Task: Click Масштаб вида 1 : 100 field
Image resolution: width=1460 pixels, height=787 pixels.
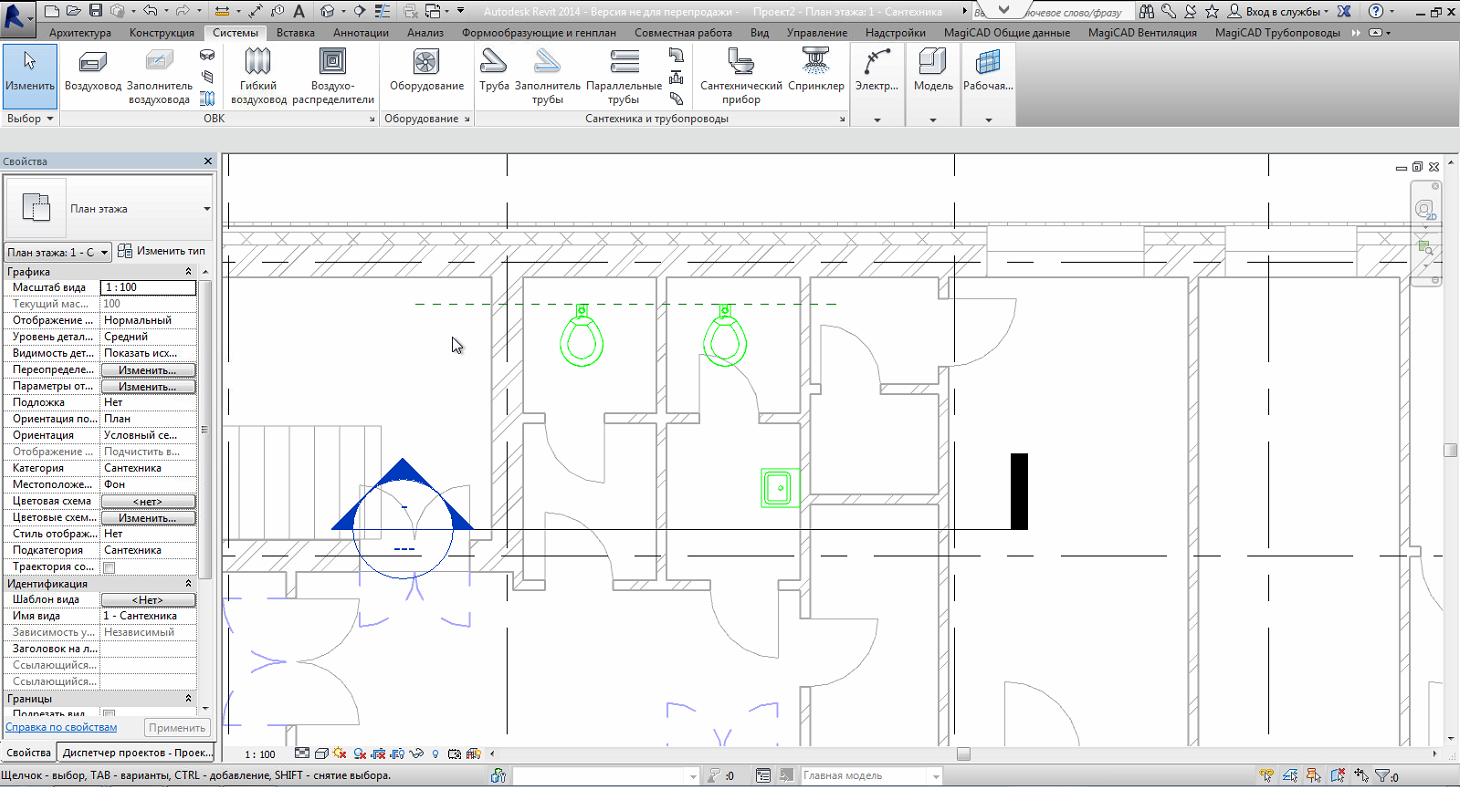Action: (148, 288)
